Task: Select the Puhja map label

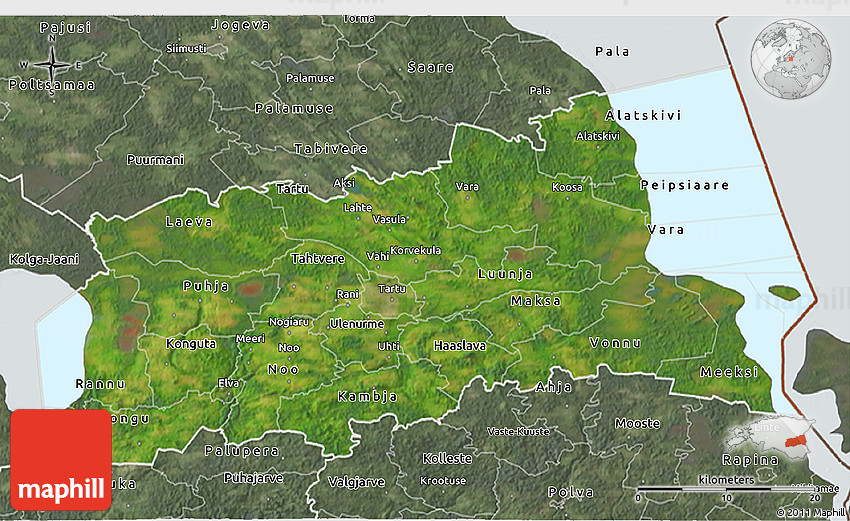Action: (x=206, y=286)
